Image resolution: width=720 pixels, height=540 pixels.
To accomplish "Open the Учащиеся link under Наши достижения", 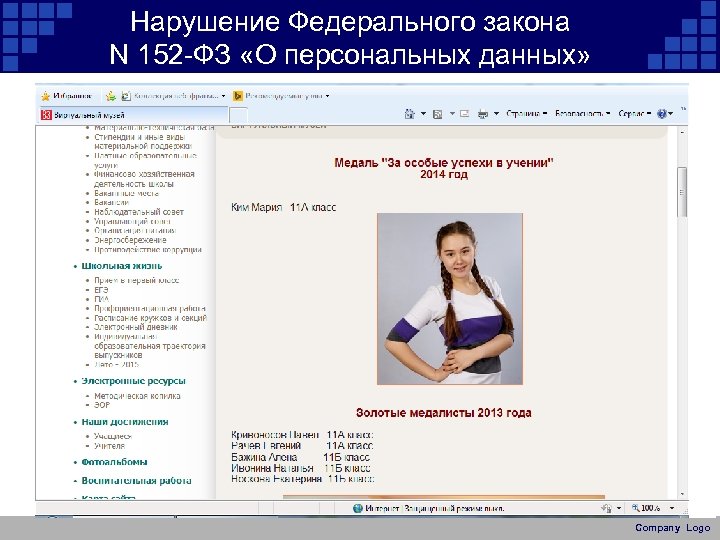I will point(113,436).
